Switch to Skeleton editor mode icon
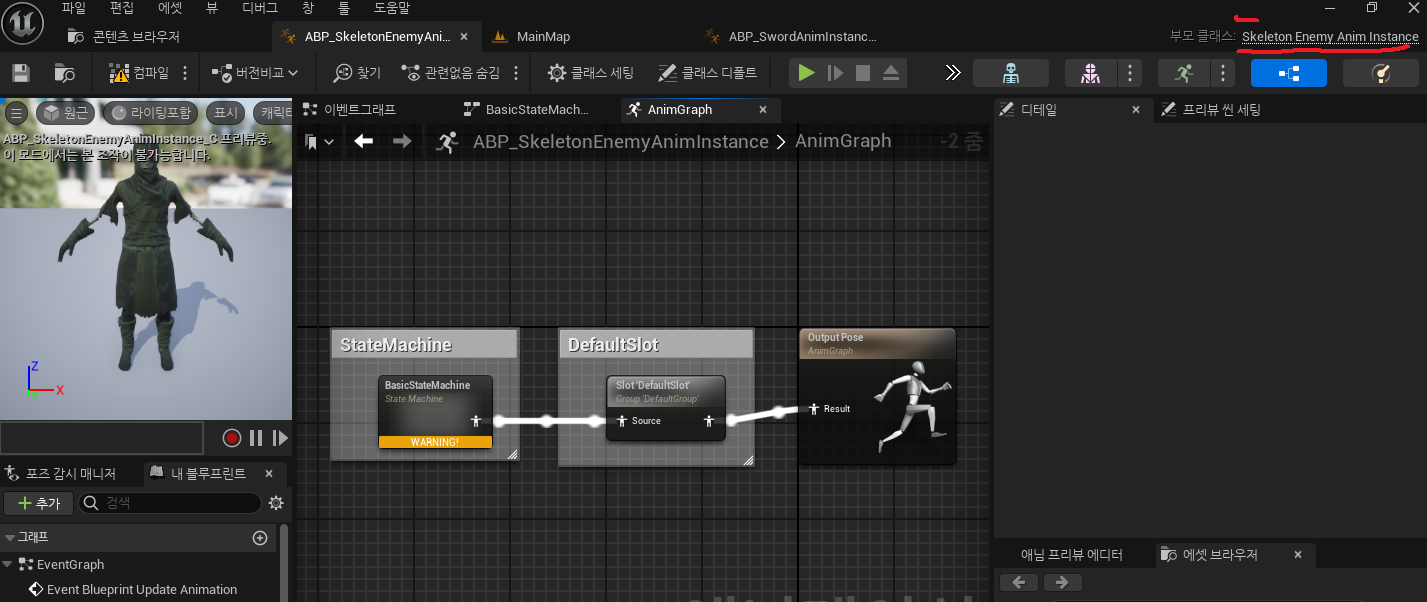Image resolution: width=1427 pixels, height=602 pixels. tap(1011, 73)
